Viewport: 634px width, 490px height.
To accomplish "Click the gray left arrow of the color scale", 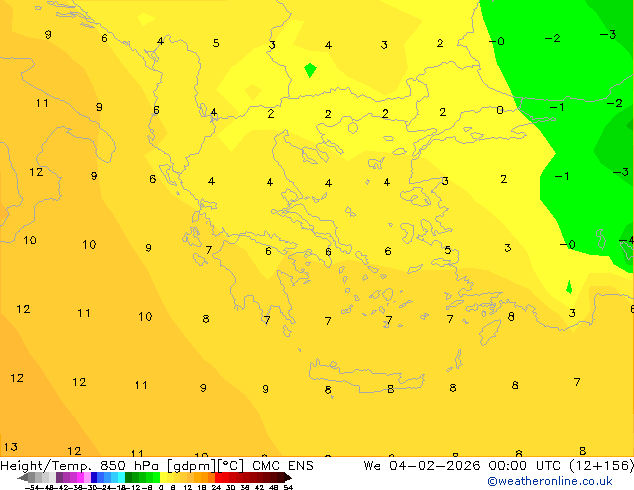I will coord(23,477).
